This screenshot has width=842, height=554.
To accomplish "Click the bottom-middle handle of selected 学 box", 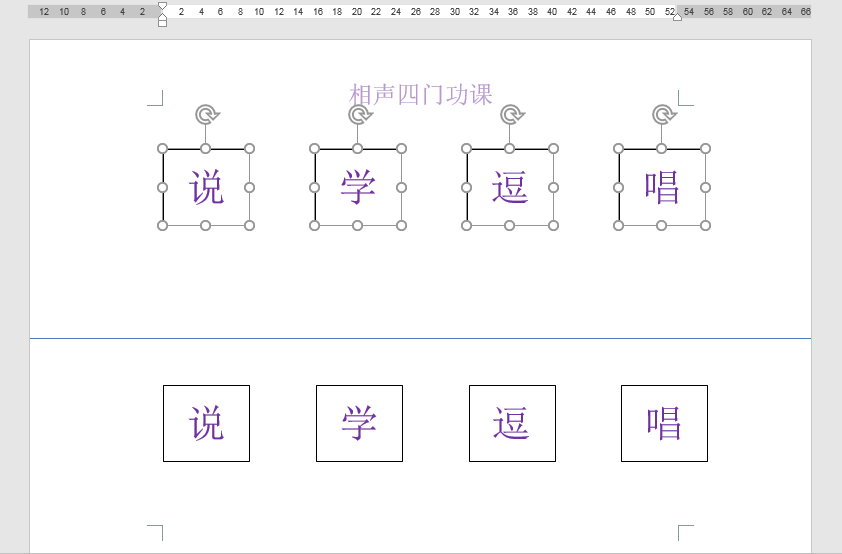I will pos(358,225).
